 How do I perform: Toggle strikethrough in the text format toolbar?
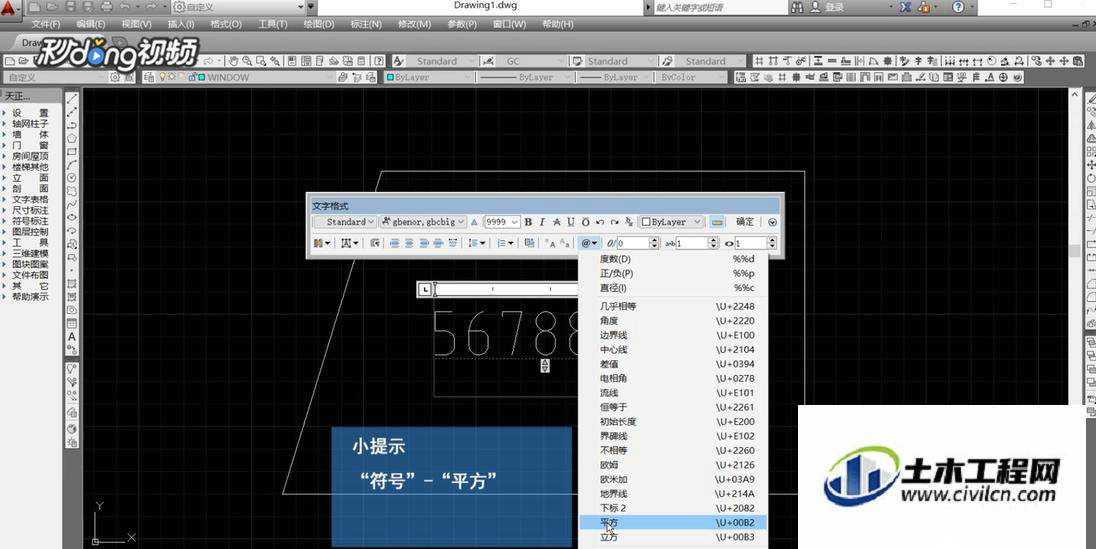coord(556,222)
